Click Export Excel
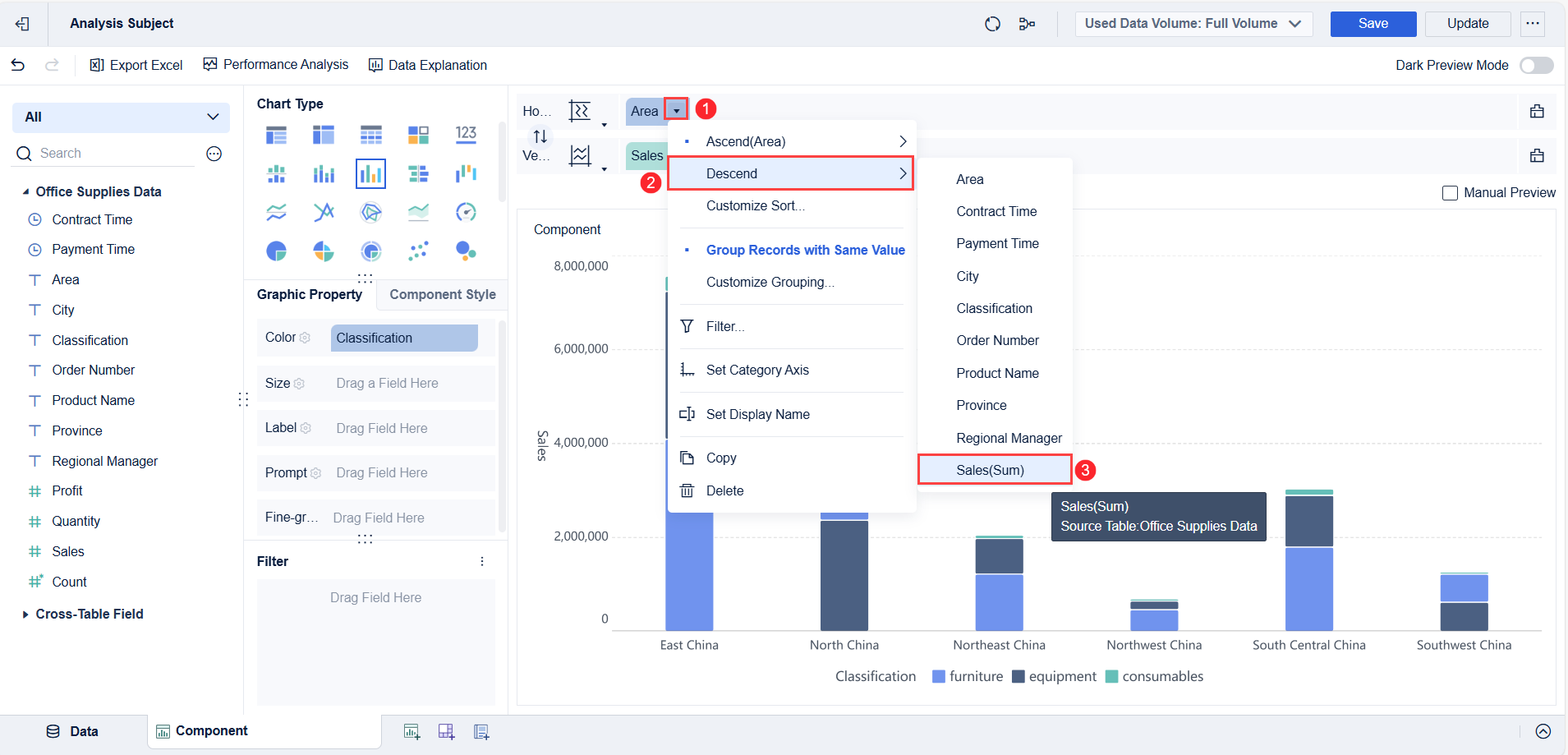The height and width of the screenshot is (755, 1568). coord(136,65)
